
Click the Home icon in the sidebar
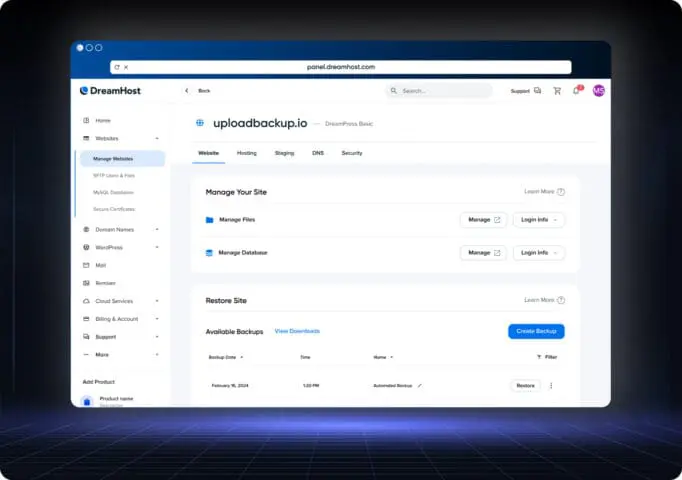86,120
